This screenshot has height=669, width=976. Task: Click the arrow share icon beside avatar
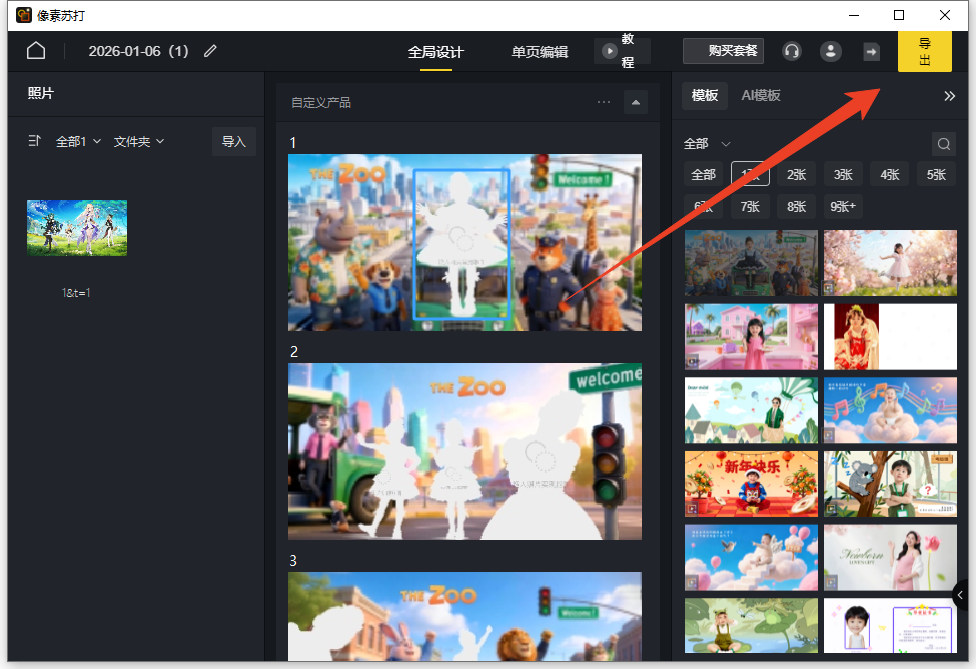click(x=871, y=52)
